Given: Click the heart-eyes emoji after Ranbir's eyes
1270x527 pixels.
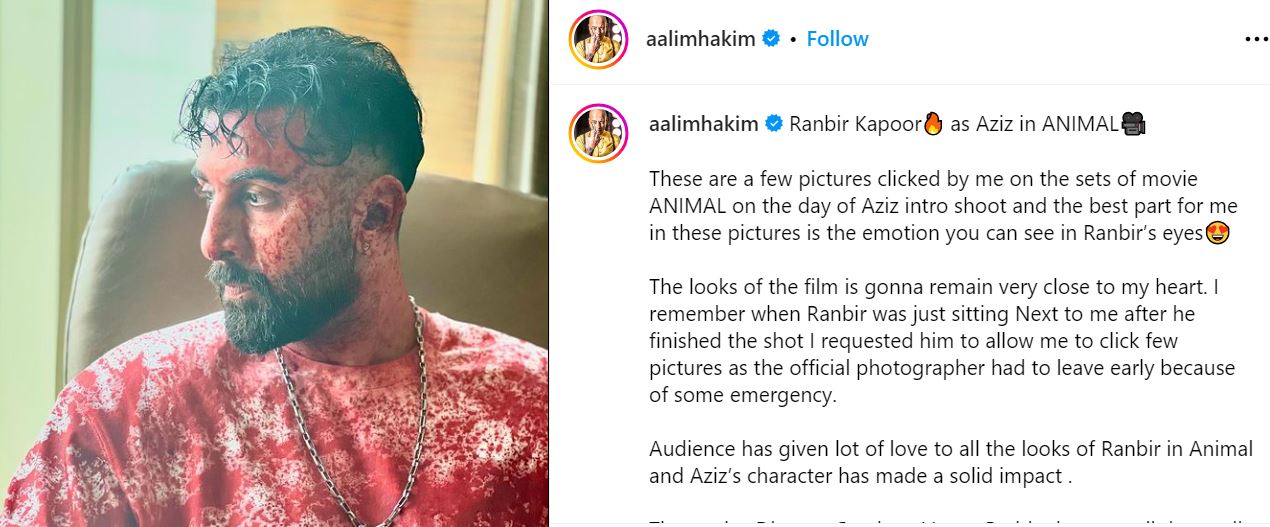Looking at the screenshot, I should 1218,233.
